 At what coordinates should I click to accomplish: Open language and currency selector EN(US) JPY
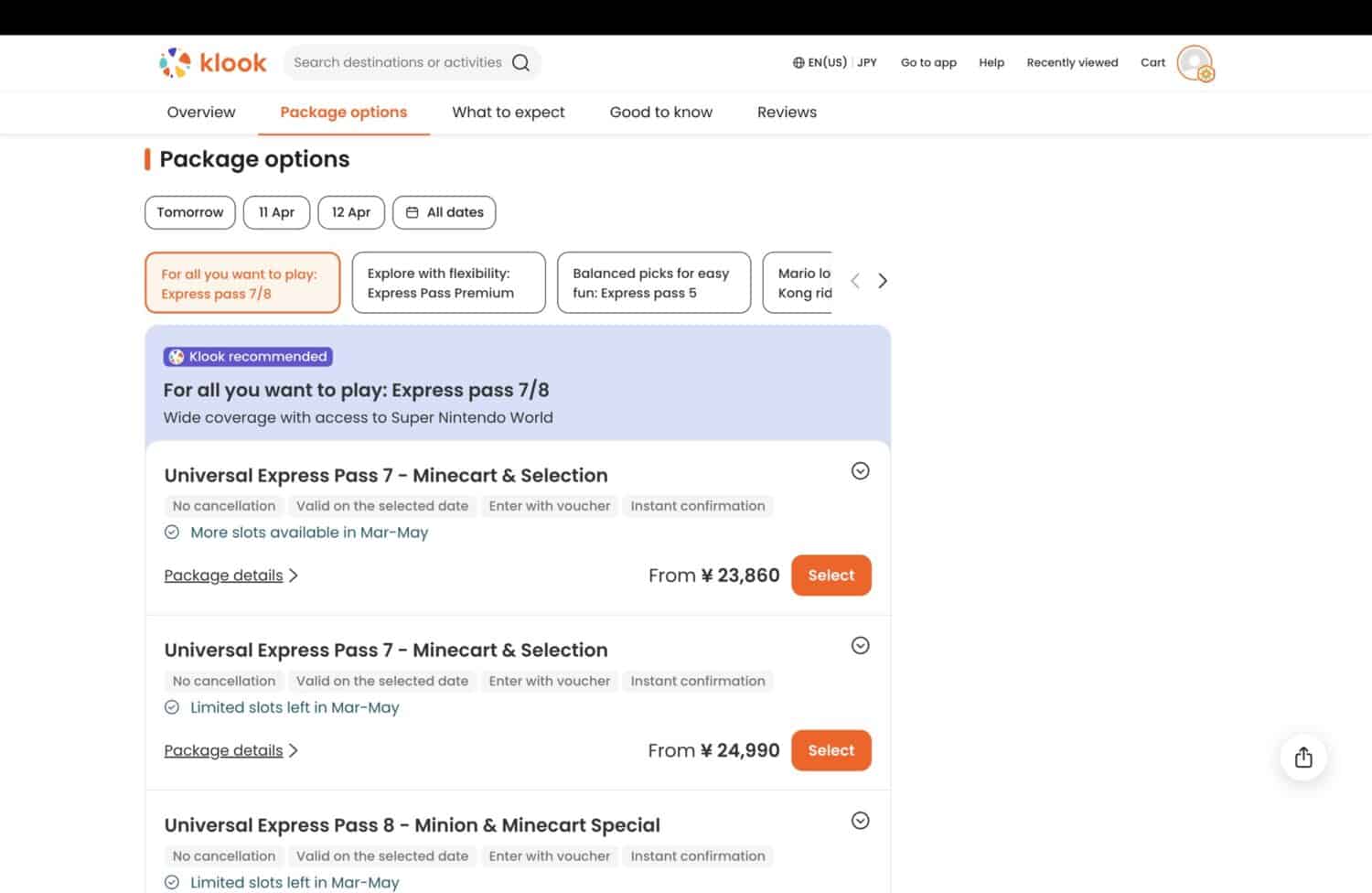click(834, 62)
